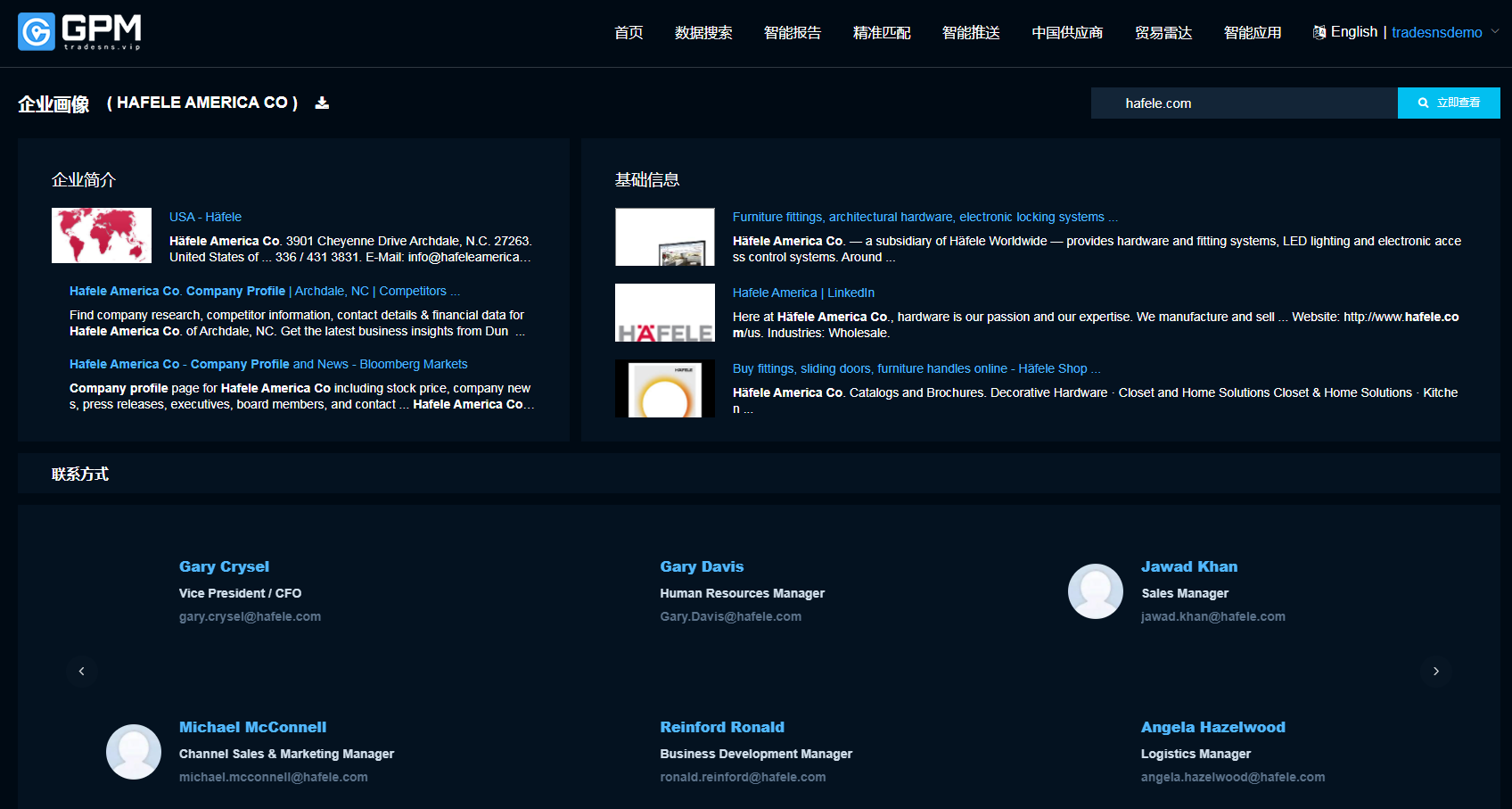1512x809 pixels.
Task: Switch language to English
Action: [x=1354, y=32]
